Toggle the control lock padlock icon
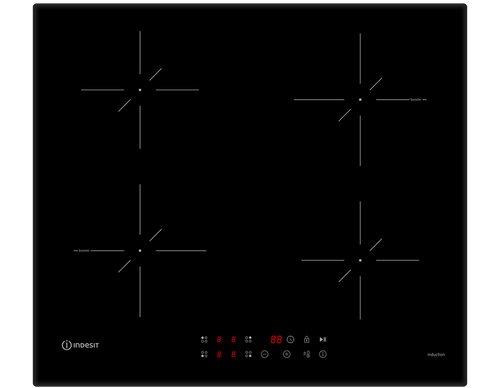Image resolution: width=500 pixels, height=388 pixels. [x=306, y=339]
